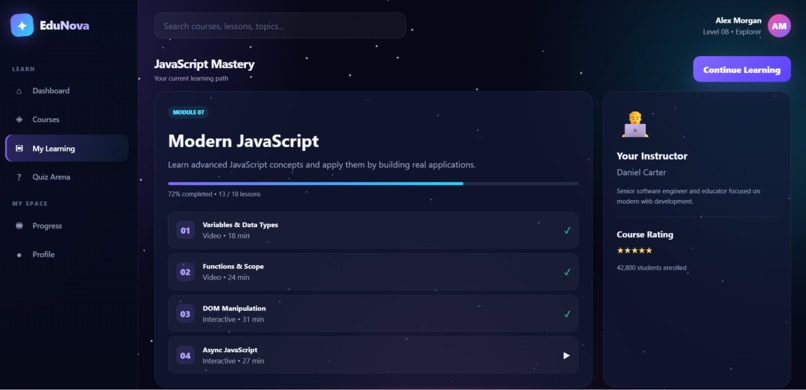Click checkmark on Functions & Scope lesson

567,272
